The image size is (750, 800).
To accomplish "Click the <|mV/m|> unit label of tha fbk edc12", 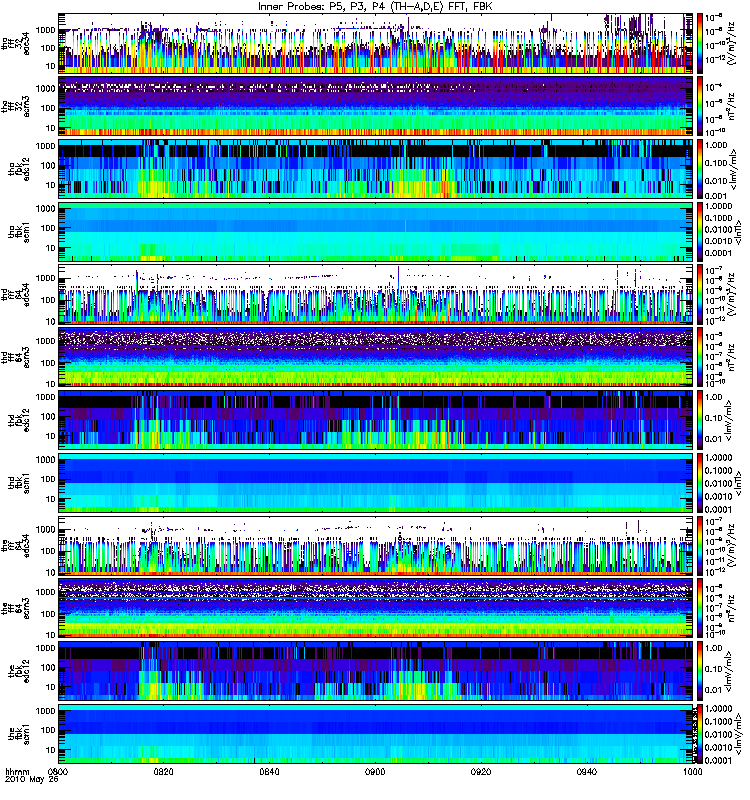I will pyautogui.click(x=734, y=169).
